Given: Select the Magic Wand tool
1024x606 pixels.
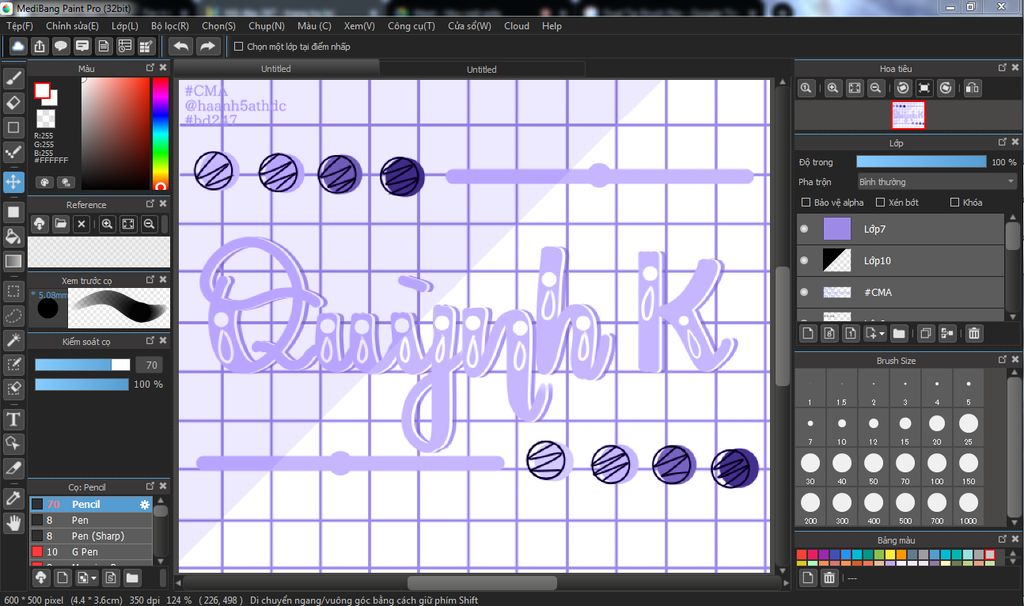Looking at the screenshot, I should click(13, 340).
